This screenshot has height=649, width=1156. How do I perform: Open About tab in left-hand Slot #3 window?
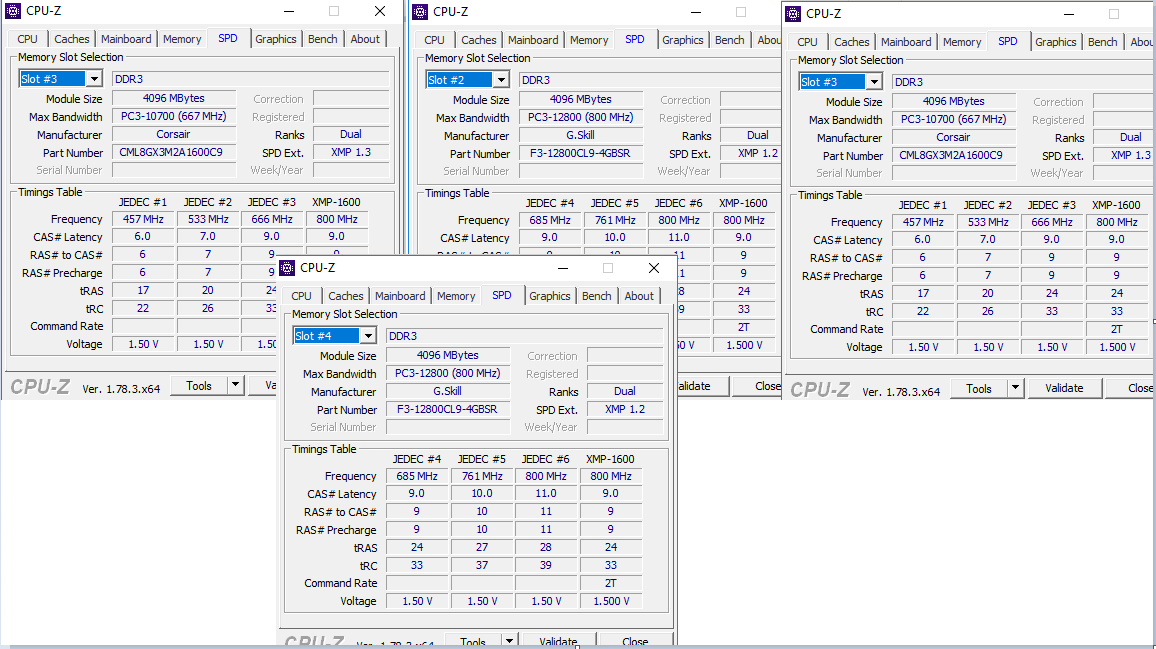[x=365, y=39]
